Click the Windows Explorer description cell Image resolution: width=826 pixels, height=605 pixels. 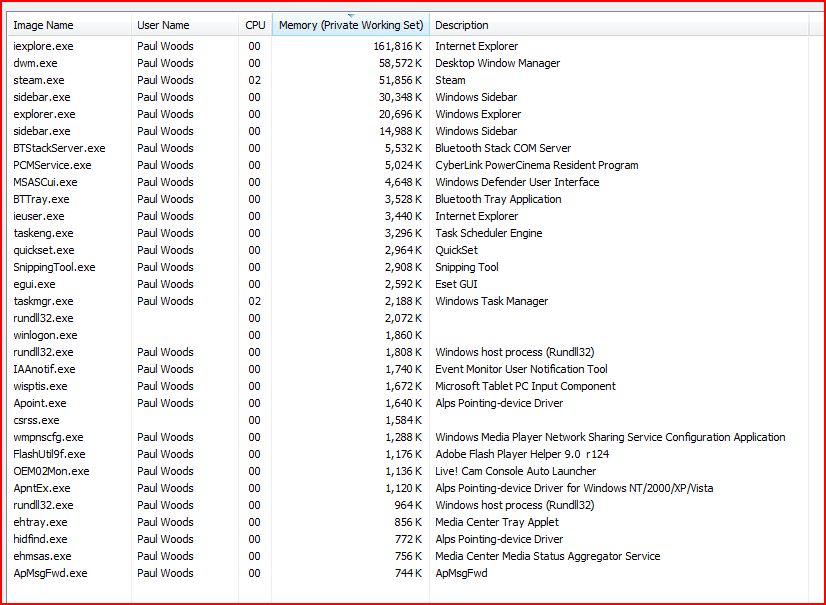478,114
